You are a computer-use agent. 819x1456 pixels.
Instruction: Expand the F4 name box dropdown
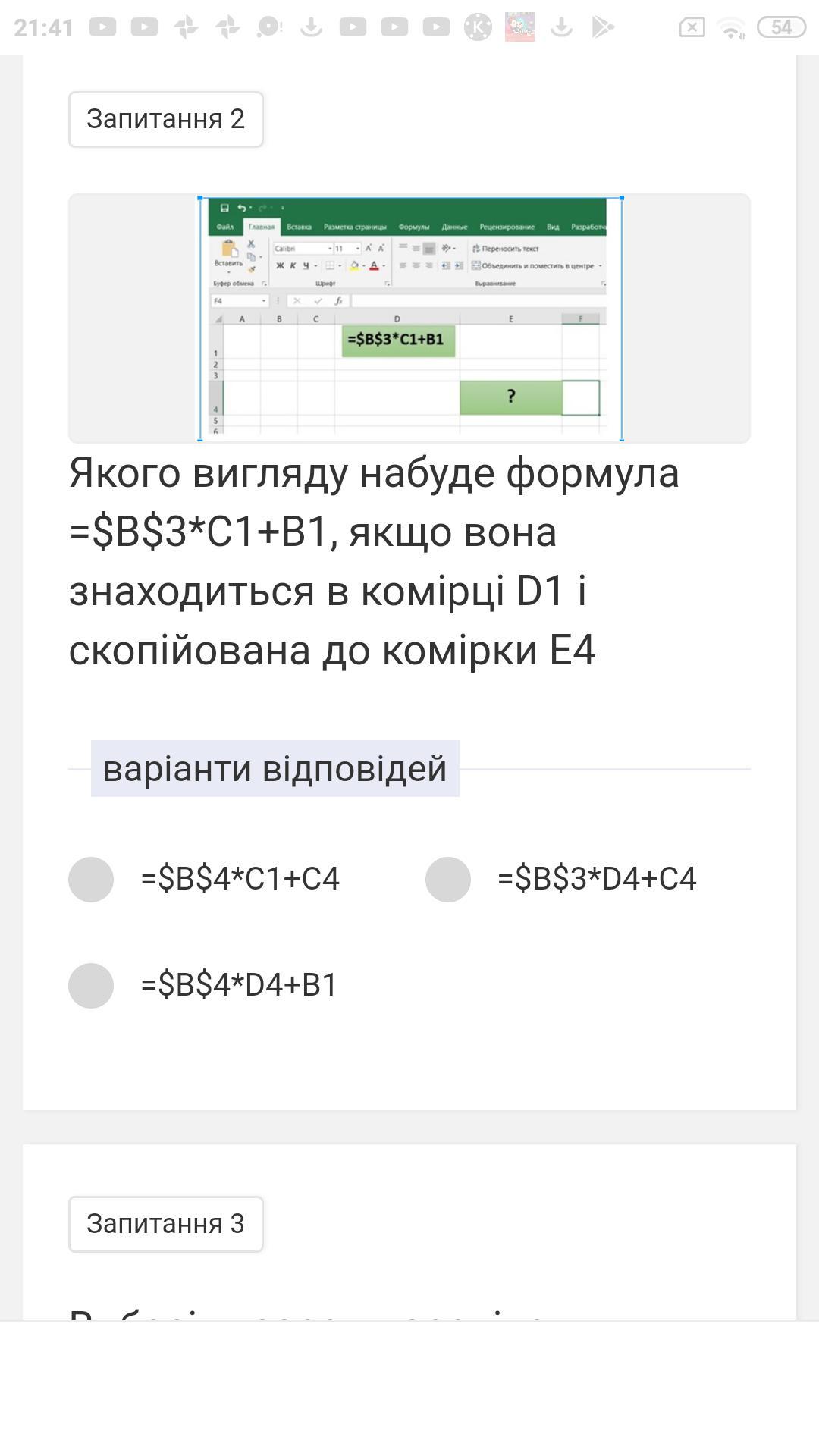264,301
